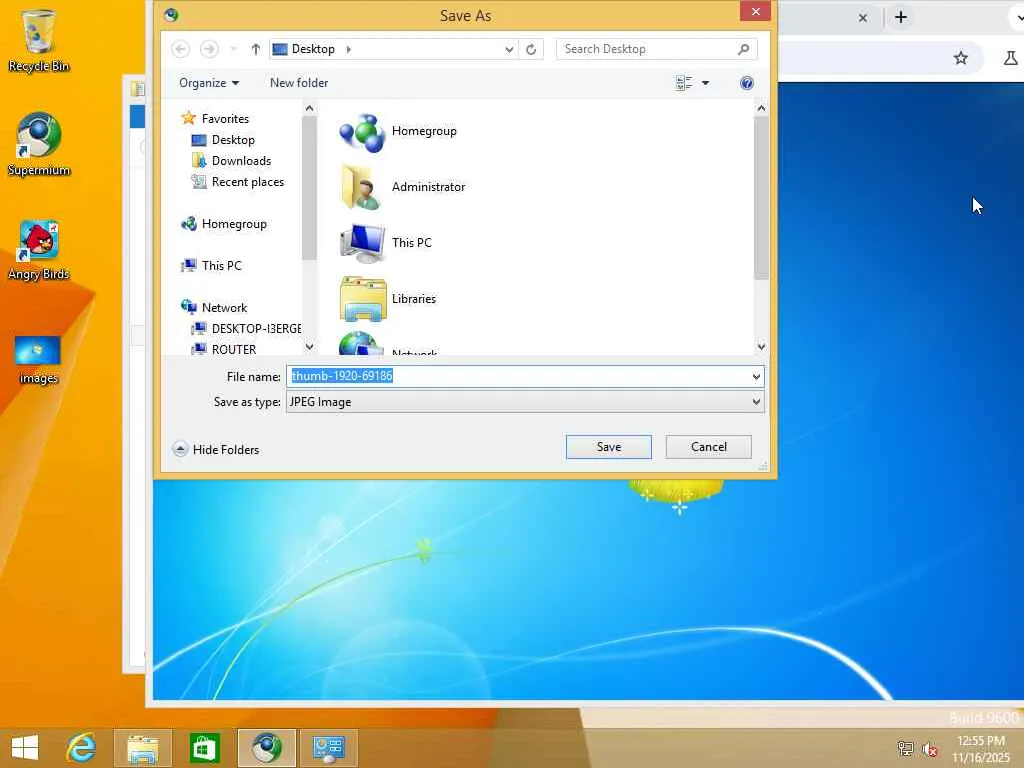
Task: Navigation pane scroll up arrow
Action: [310, 108]
